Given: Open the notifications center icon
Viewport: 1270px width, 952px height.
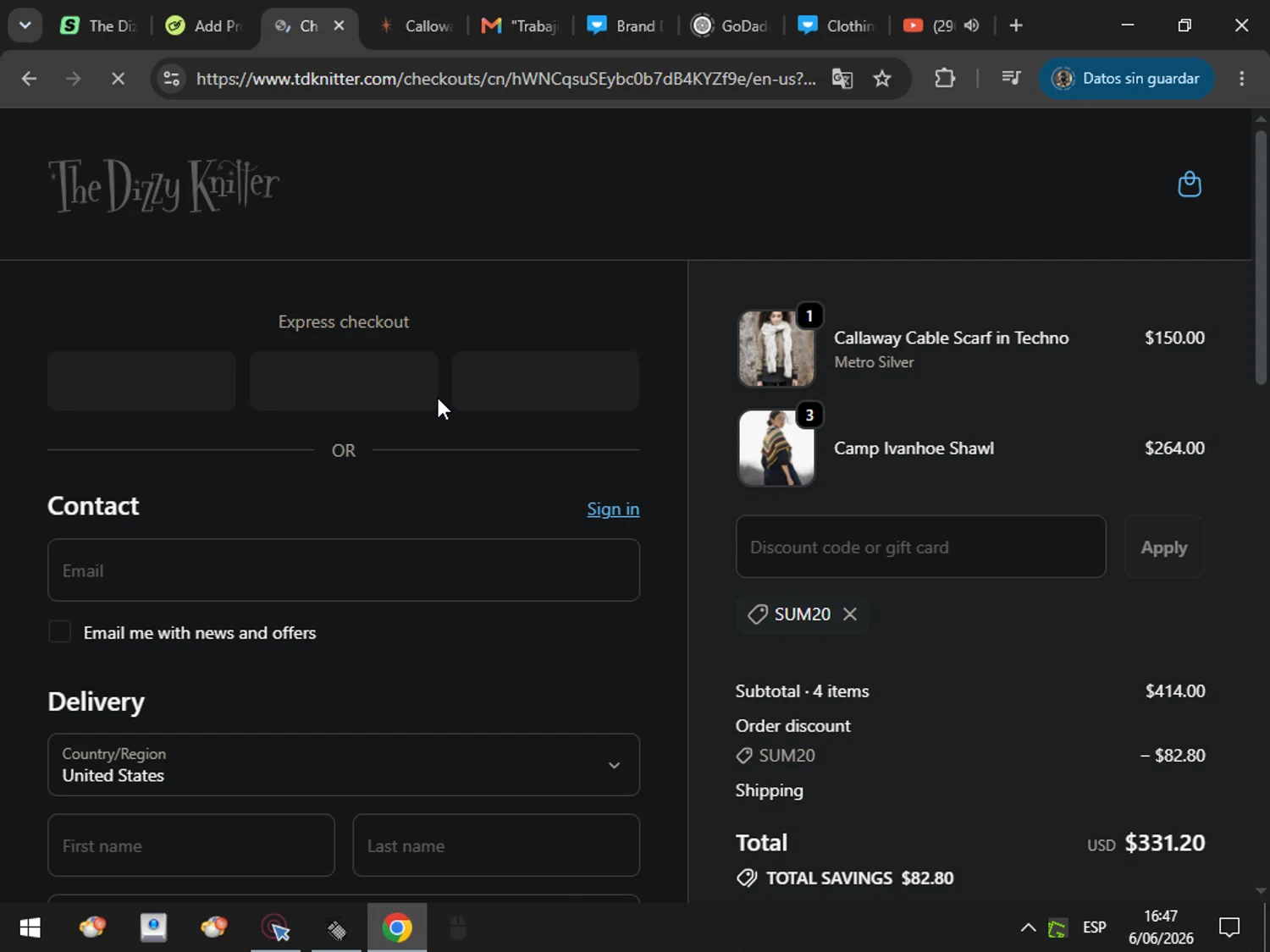Looking at the screenshot, I should (1229, 928).
